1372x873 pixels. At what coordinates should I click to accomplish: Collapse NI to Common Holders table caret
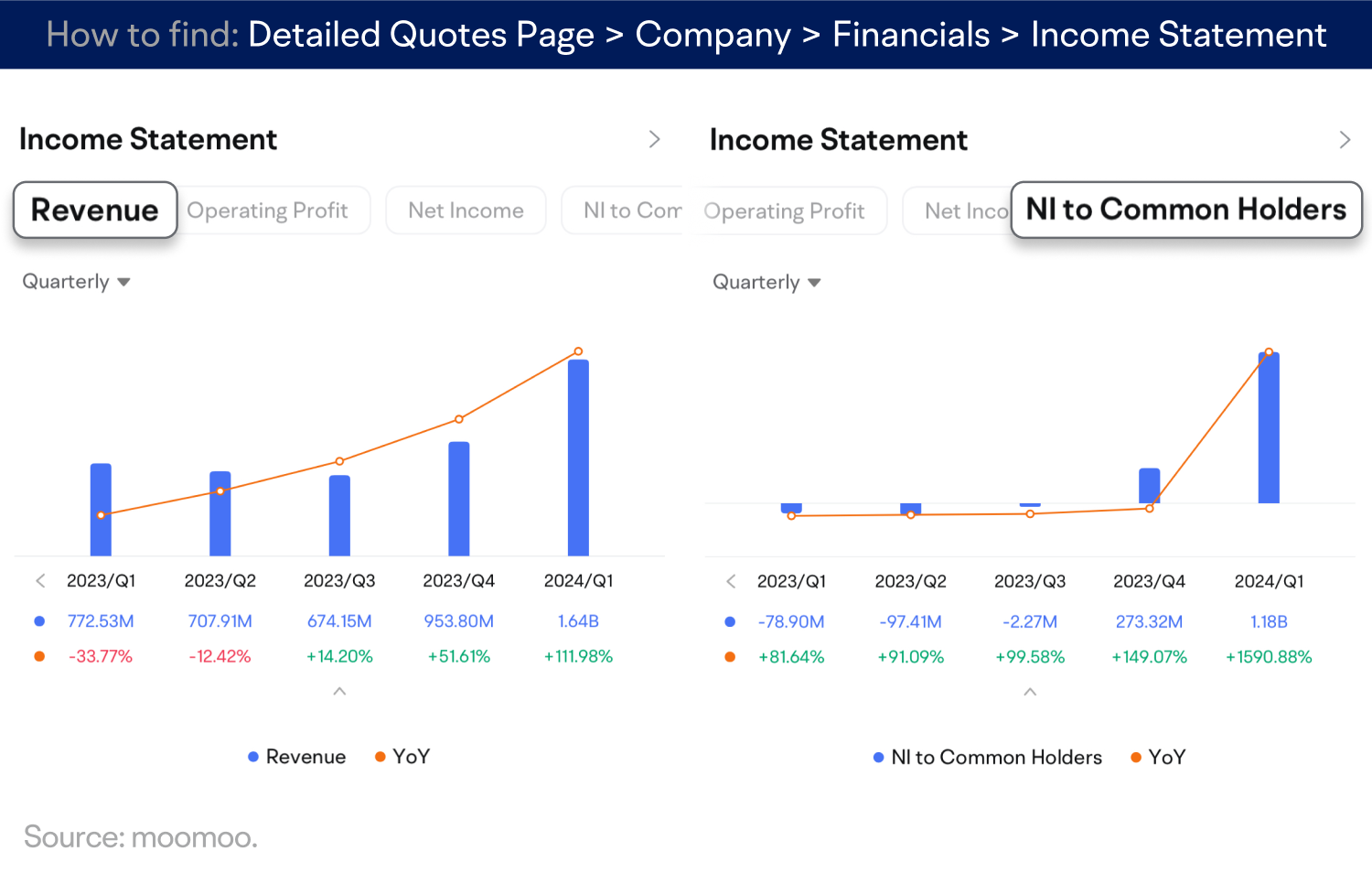coord(1030,693)
